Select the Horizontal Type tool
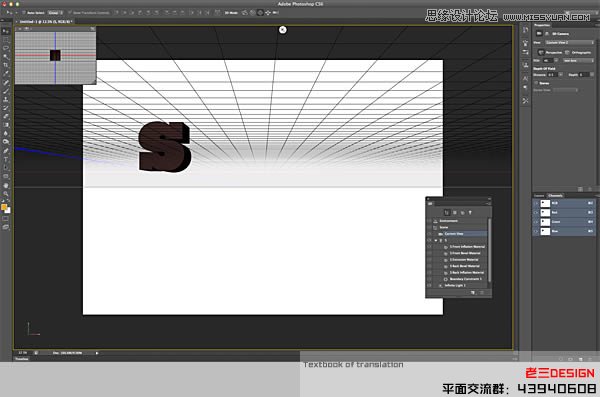The width and height of the screenshot is (600, 397). [6, 159]
